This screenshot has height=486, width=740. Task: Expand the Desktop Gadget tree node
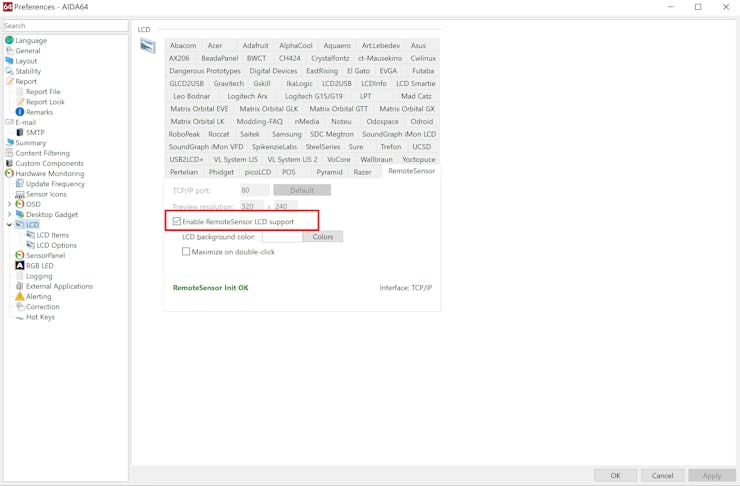9,214
